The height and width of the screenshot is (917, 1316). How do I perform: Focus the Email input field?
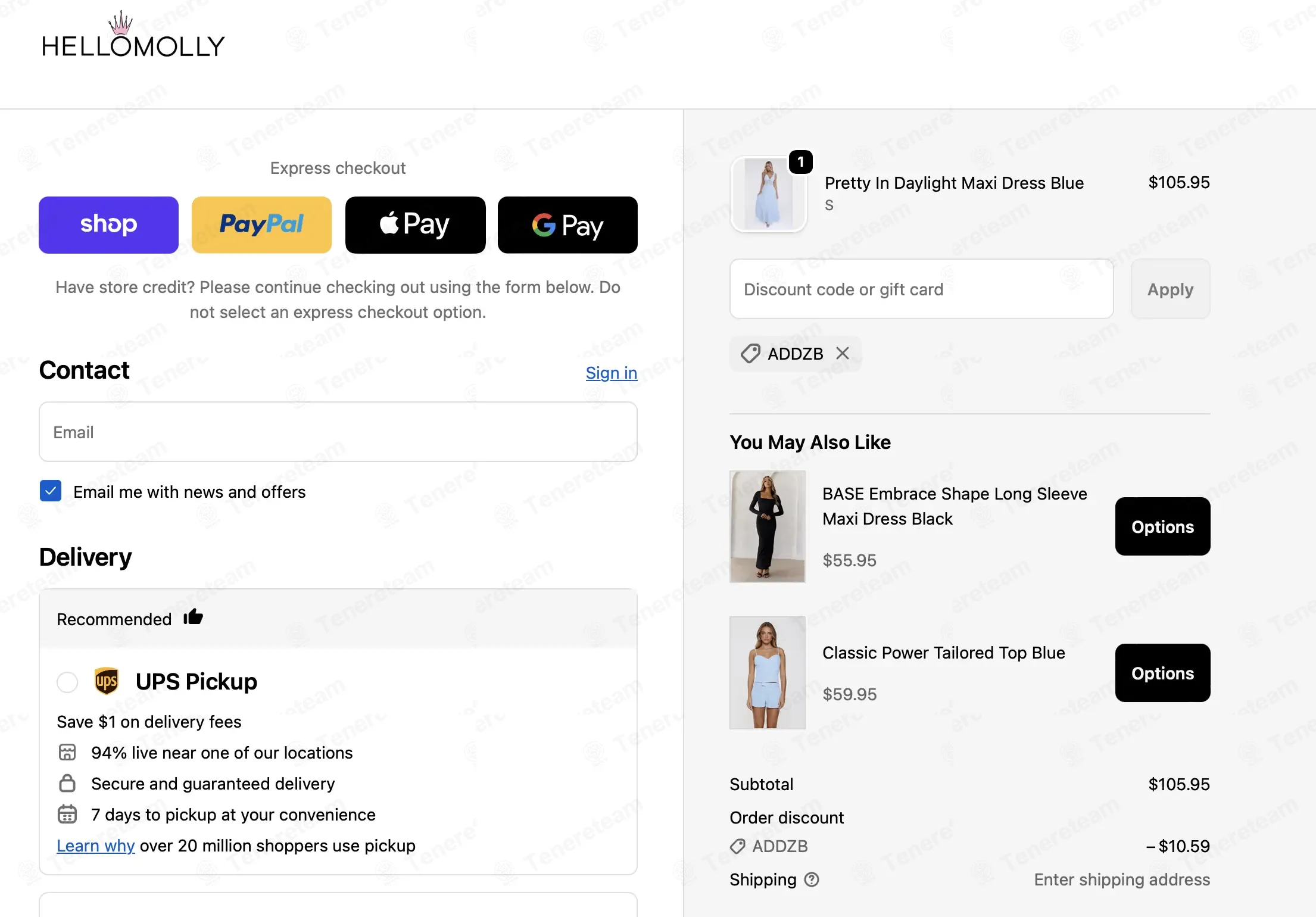(x=338, y=432)
